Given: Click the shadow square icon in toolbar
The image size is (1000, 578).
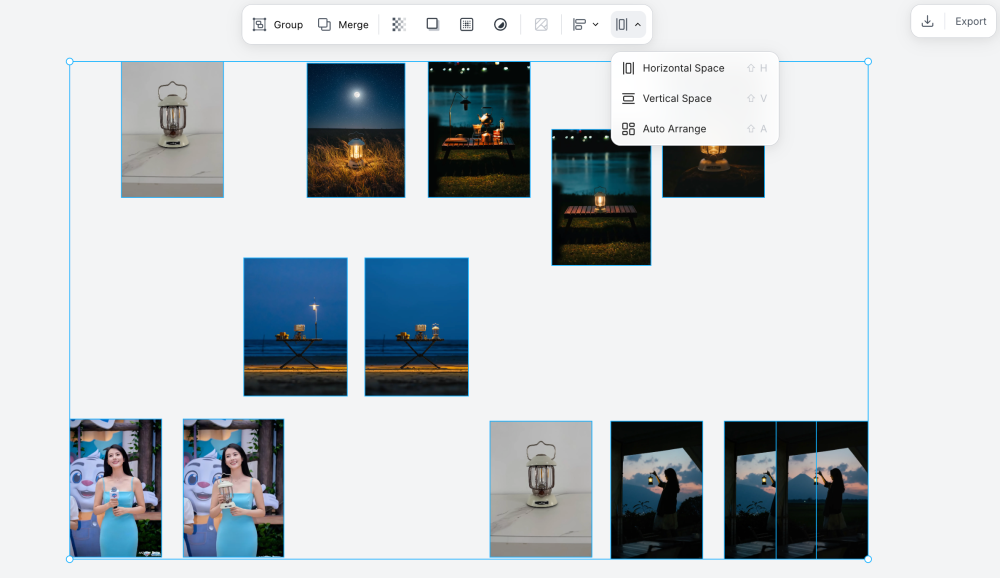Looking at the screenshot, I should coord(433,24).
